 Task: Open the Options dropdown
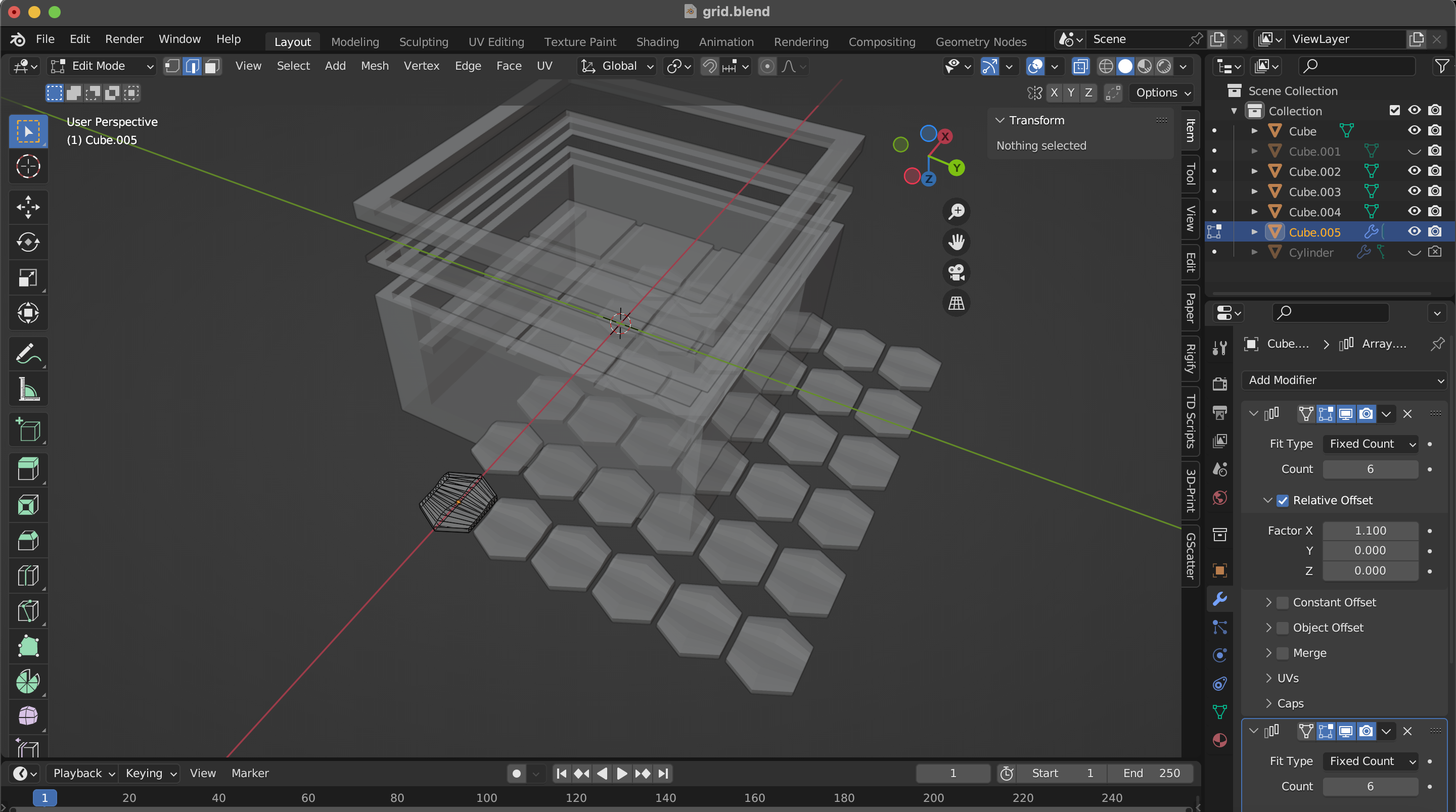[1163, 92]
